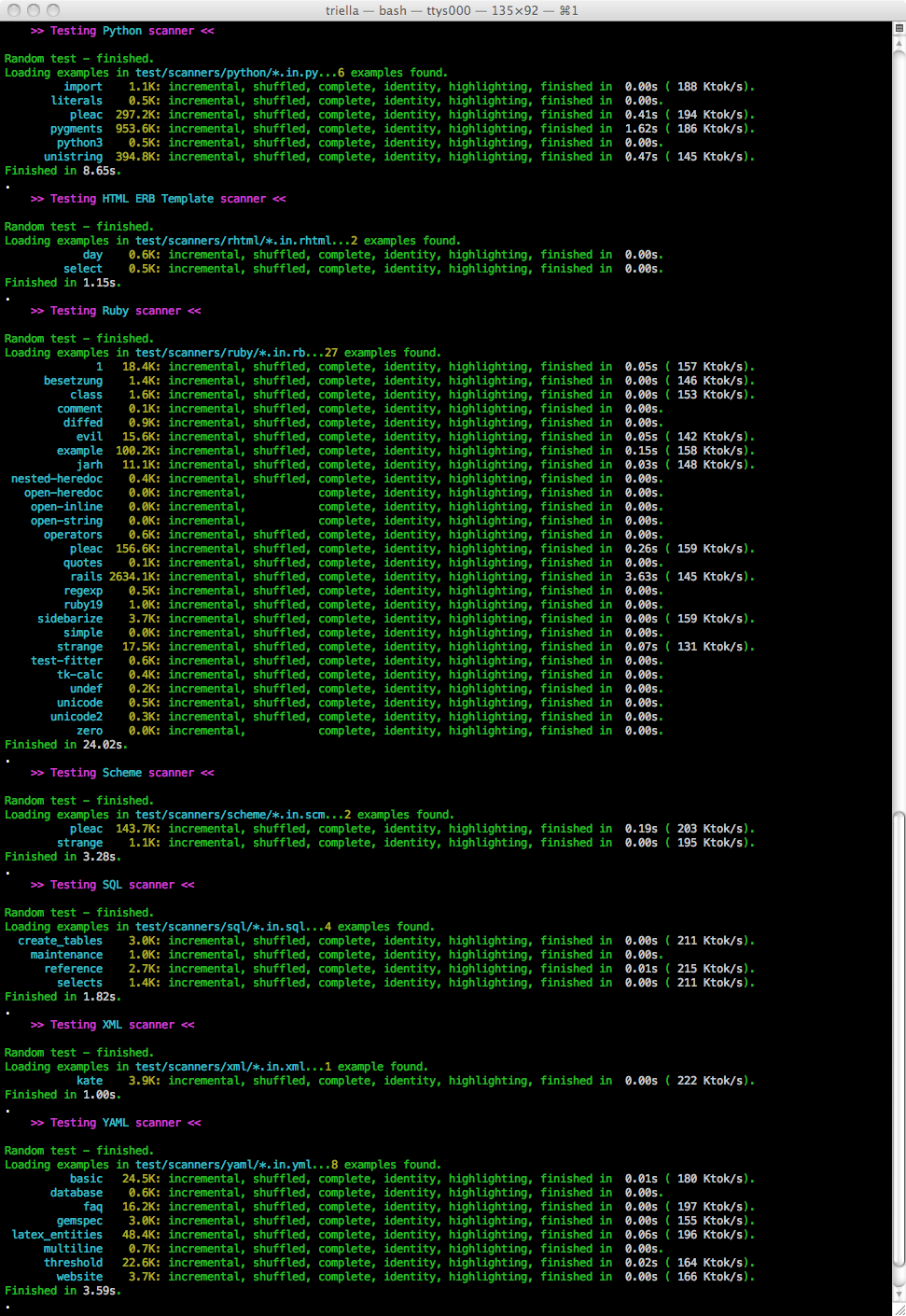Close the terminal window
The width and height of the screenshot is (906, 1316).
coord(14,10)
